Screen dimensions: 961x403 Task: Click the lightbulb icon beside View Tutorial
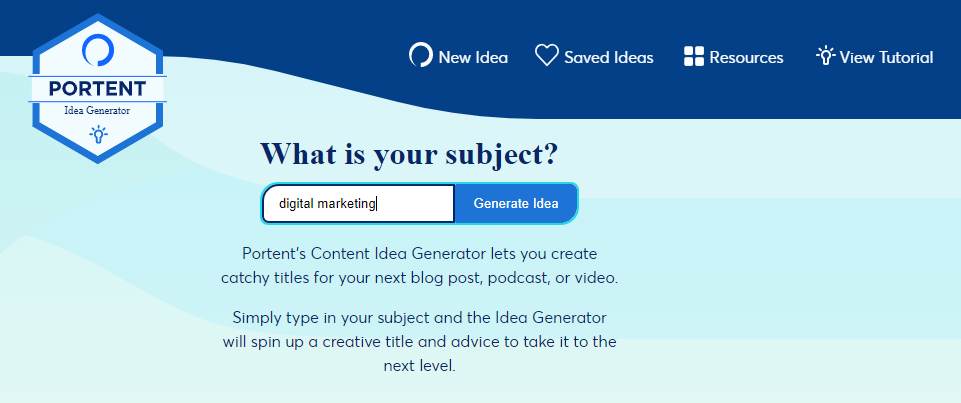(826, 56)
